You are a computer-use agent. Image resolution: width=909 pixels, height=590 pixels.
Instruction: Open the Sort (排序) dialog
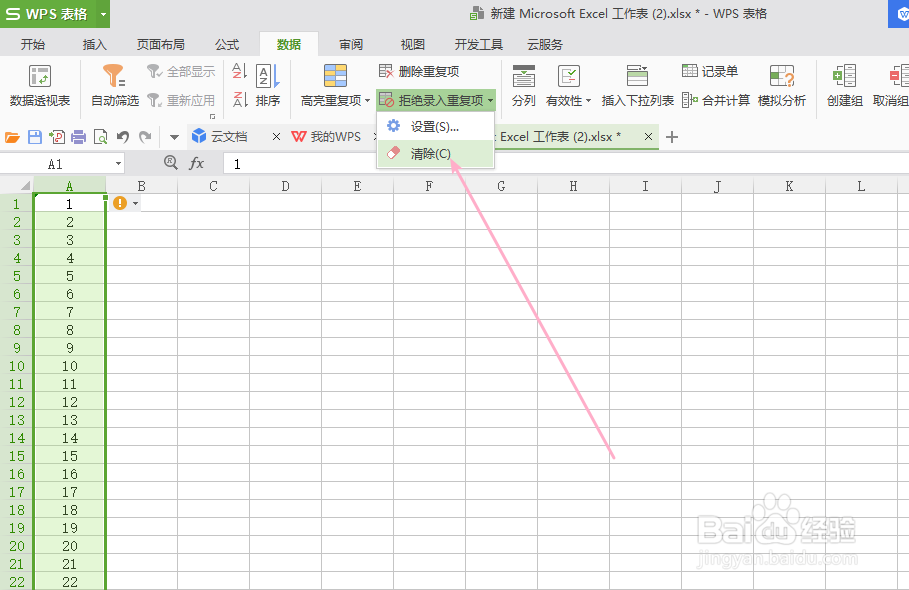(x=267, y=85)
